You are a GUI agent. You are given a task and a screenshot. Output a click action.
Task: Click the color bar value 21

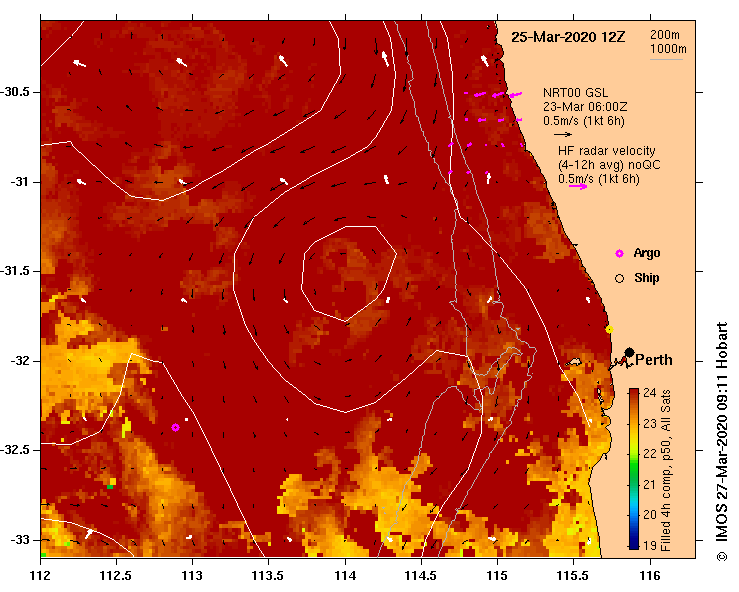649,485
